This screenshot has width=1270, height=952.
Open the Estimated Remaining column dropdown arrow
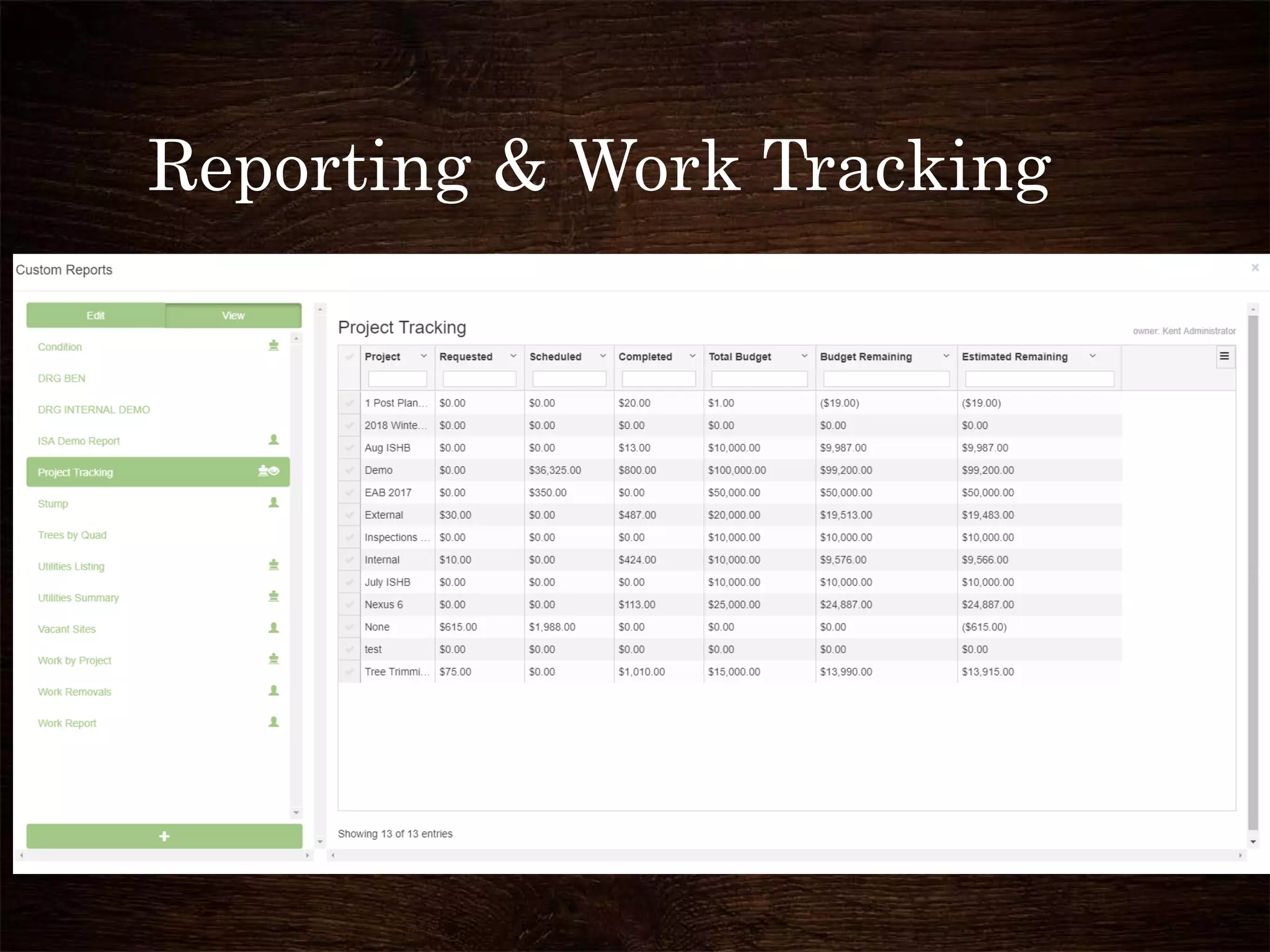click(1093, 356)
